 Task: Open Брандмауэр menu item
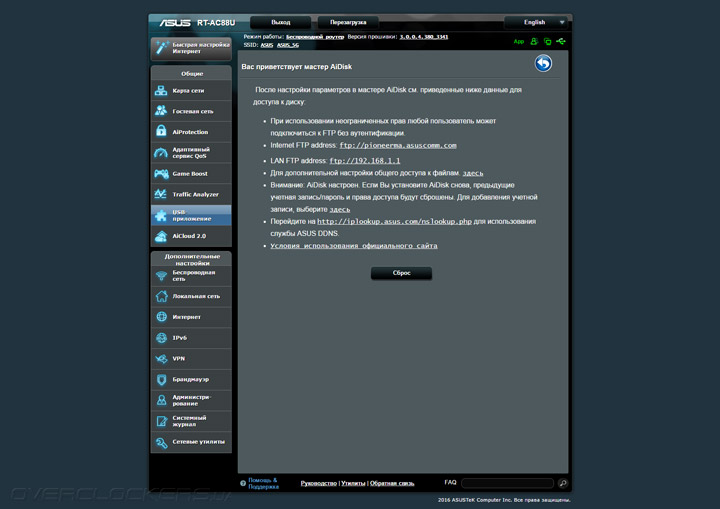(191, 379)
